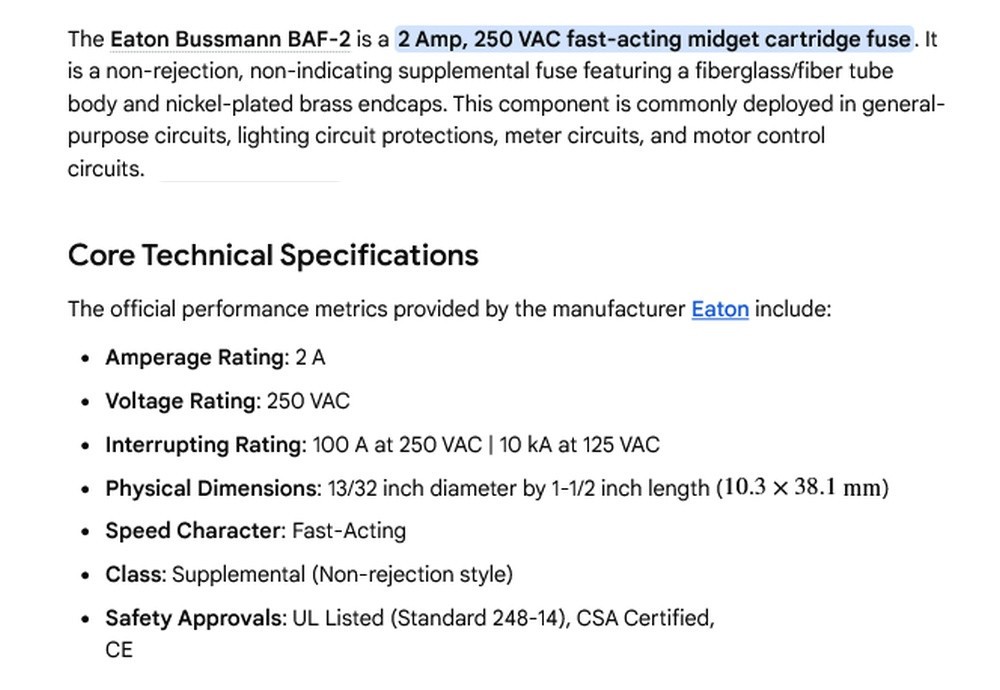Select the Interrupting Rating label
This screenshot has height=690, width=1000.
point(206,444)
